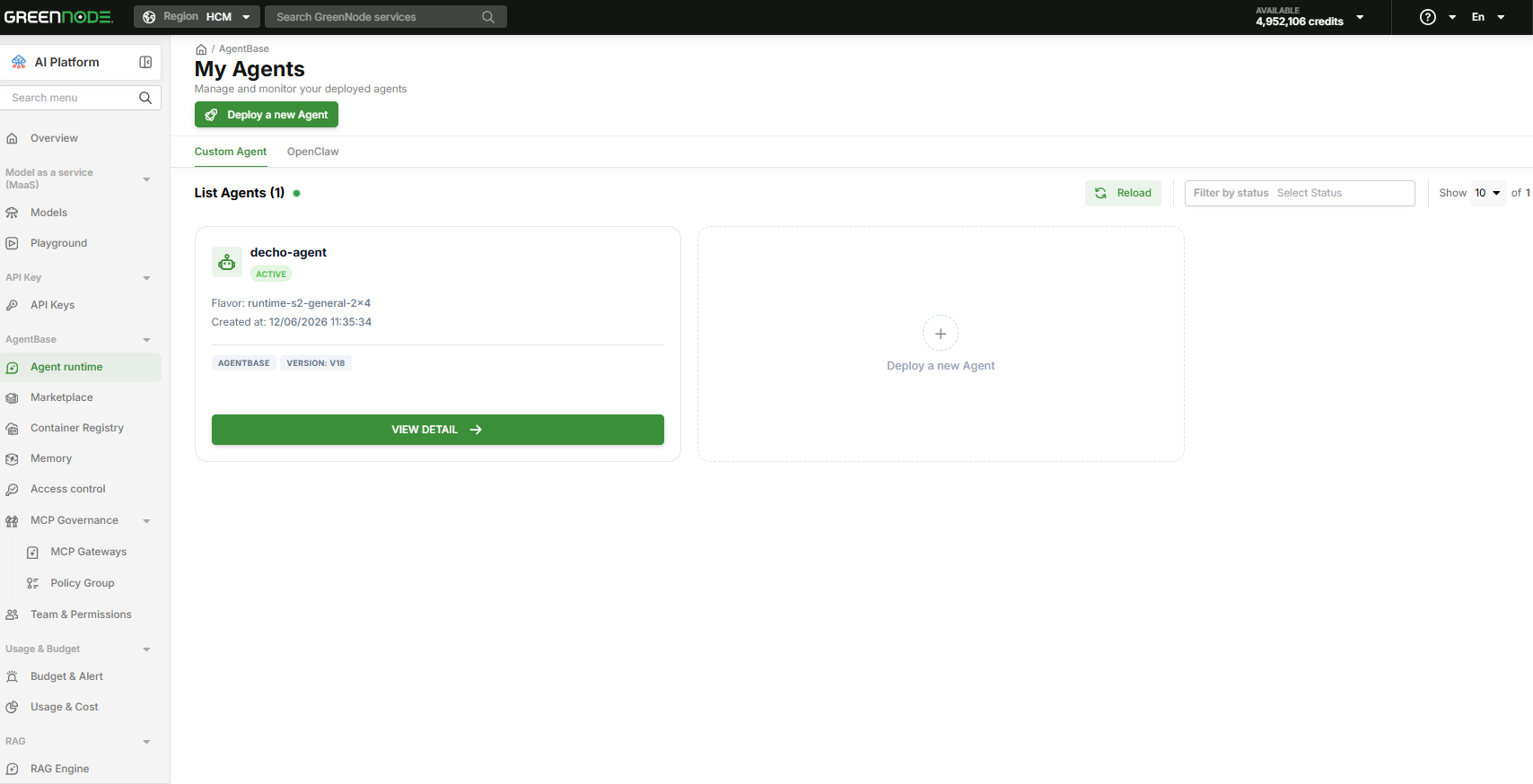The height and width of the screenshot is (784, 1533).
Task: Collapse the Usage & Budget section
Action: 146,649
